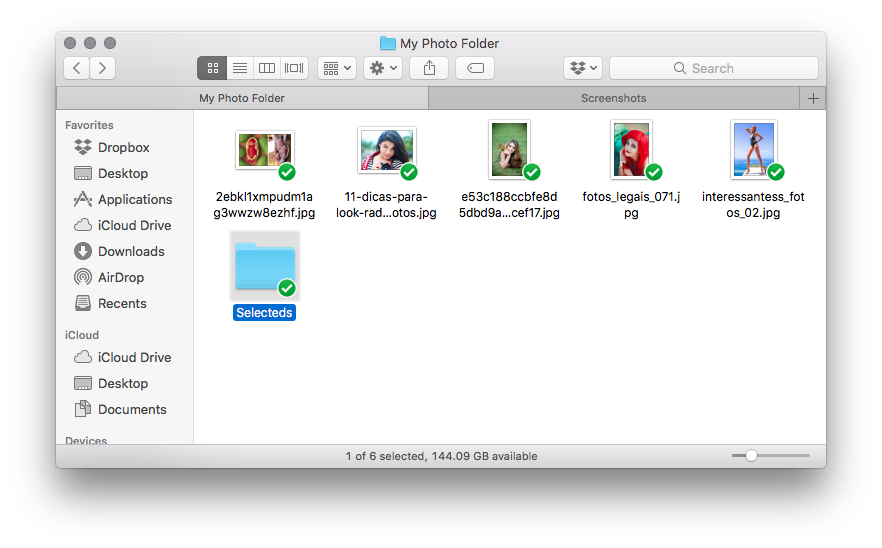Click the status bar selection text
The image size is (882, 548).
click(x=442, y=456)
